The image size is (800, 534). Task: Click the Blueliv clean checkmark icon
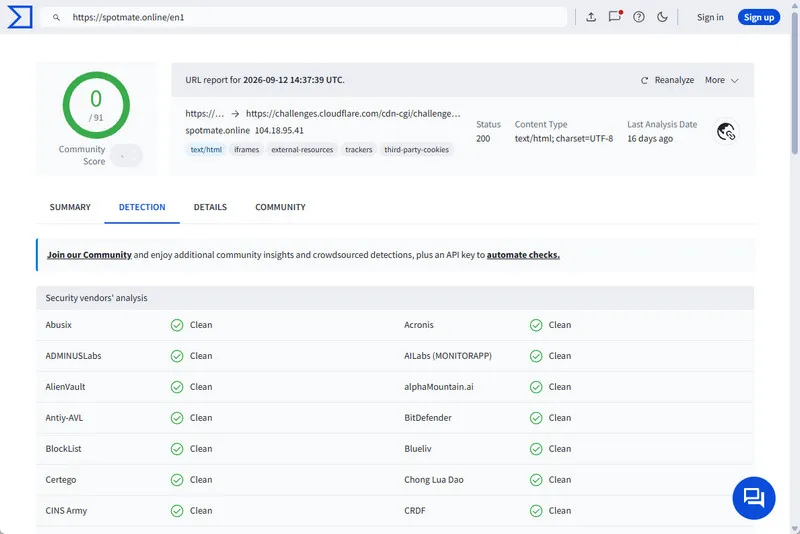click(536, 449)
